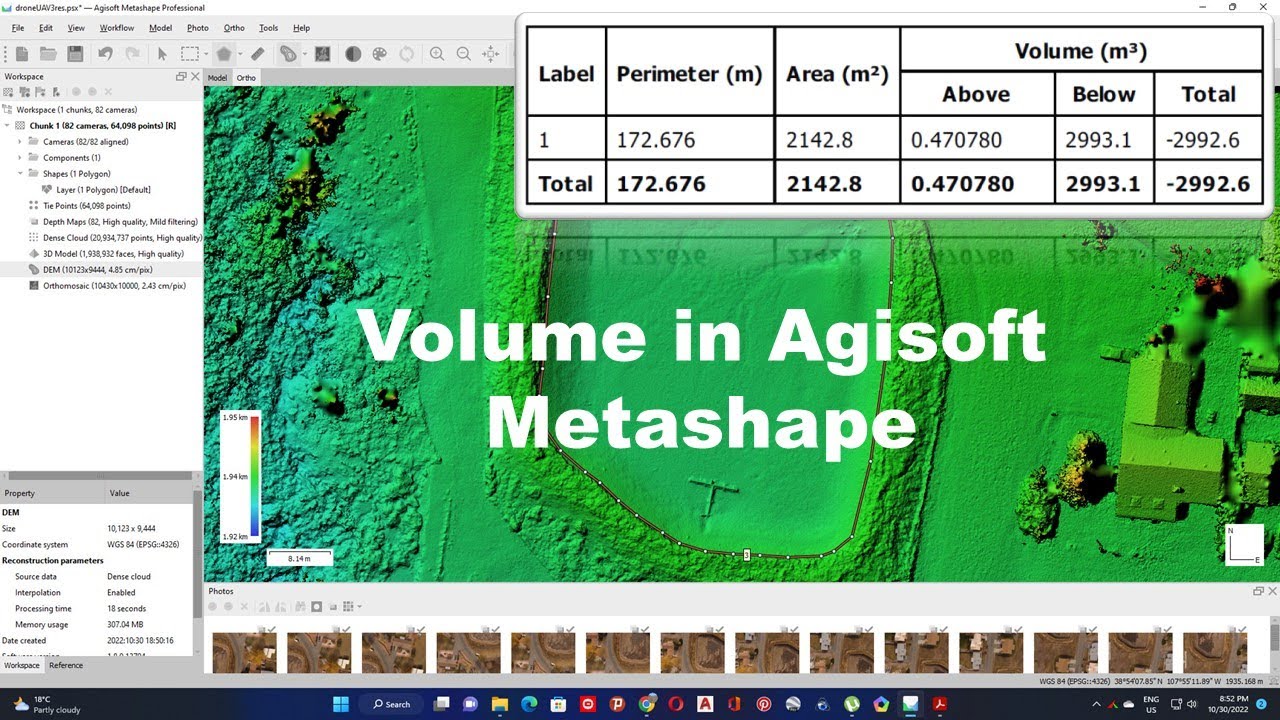This screenshot has width=1280, height=720.
Task: Click the Show DEM toolbar icon
Action: click(x=288, y=54)
